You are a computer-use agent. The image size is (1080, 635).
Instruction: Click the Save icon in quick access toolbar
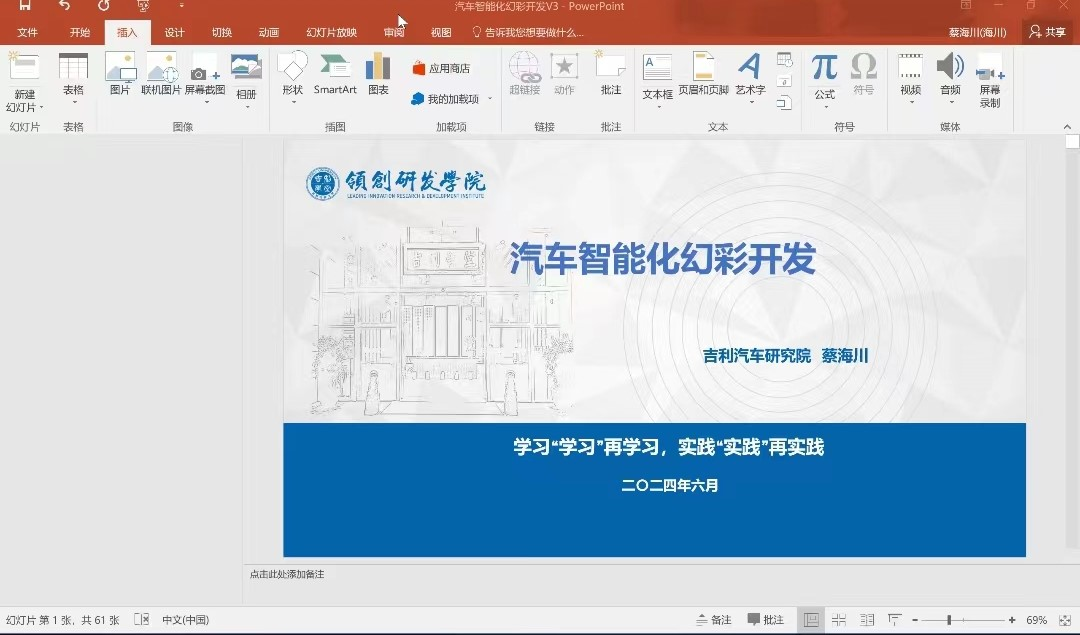[25, 5]
